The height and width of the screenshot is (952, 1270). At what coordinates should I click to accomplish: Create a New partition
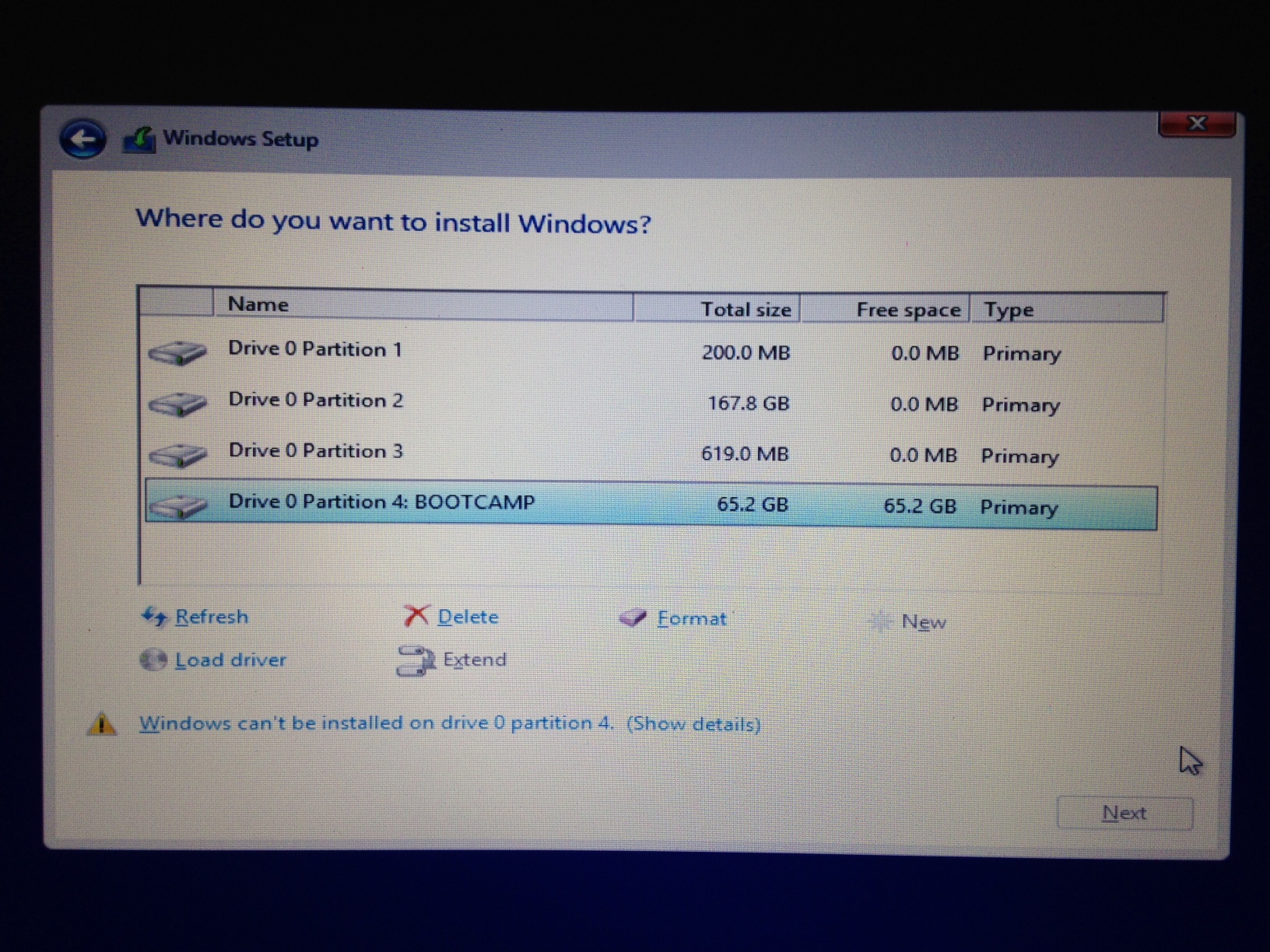tap(924, 621)
